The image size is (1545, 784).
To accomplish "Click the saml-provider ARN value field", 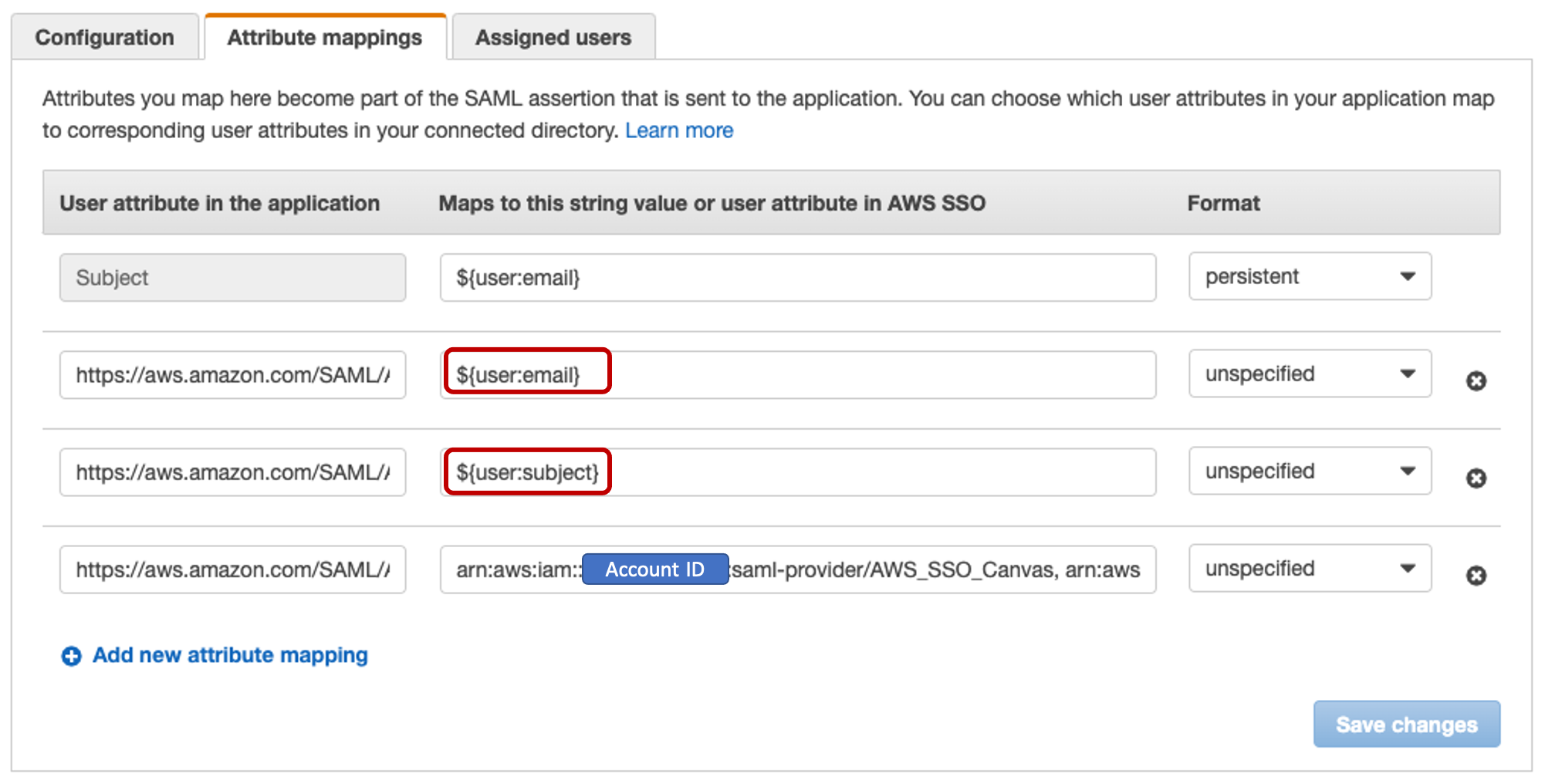I will point(934,569).
